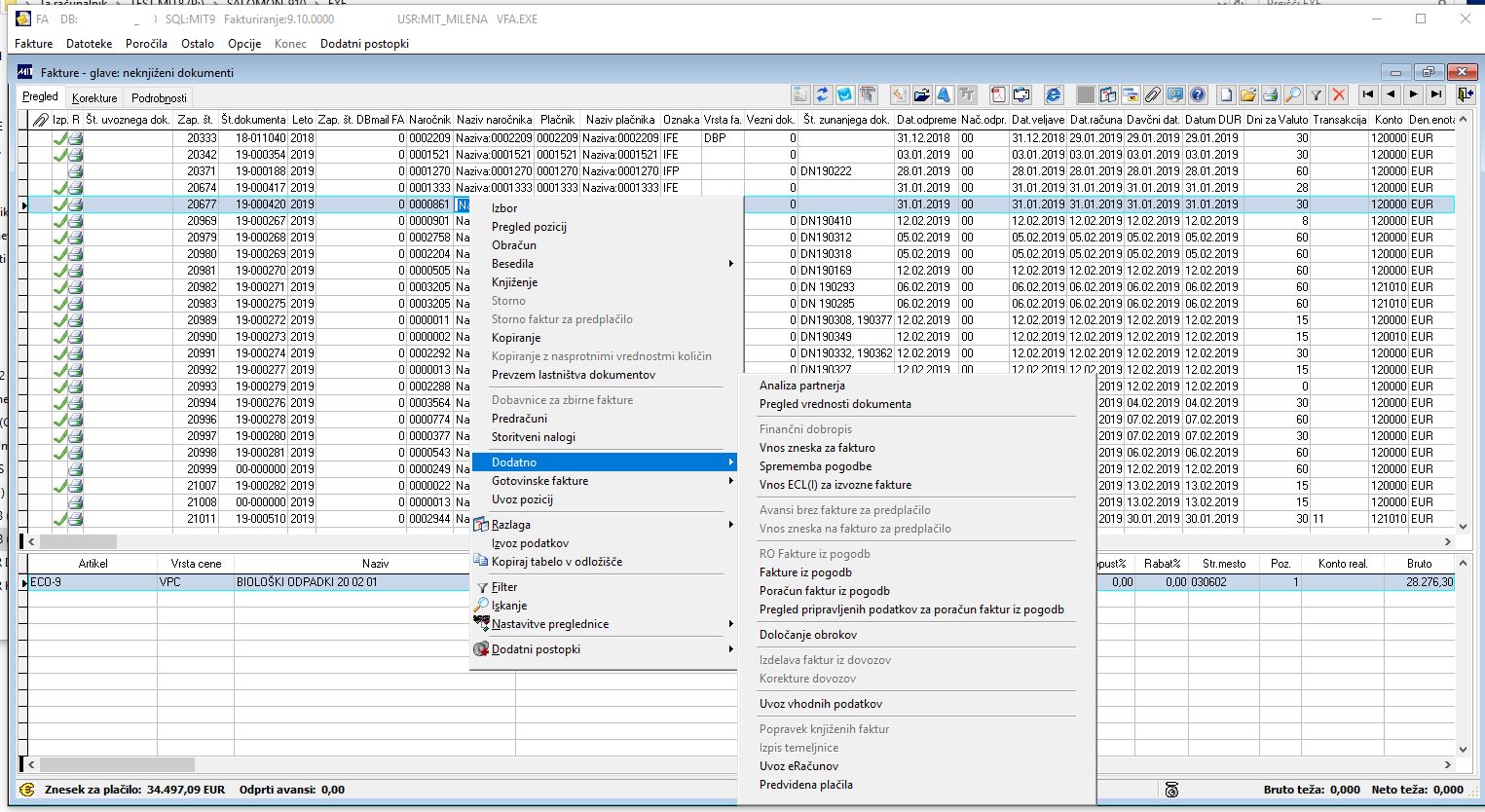Select Filter in the context menu
This screenshot has width=1485, height=812.
coord(504,587)
